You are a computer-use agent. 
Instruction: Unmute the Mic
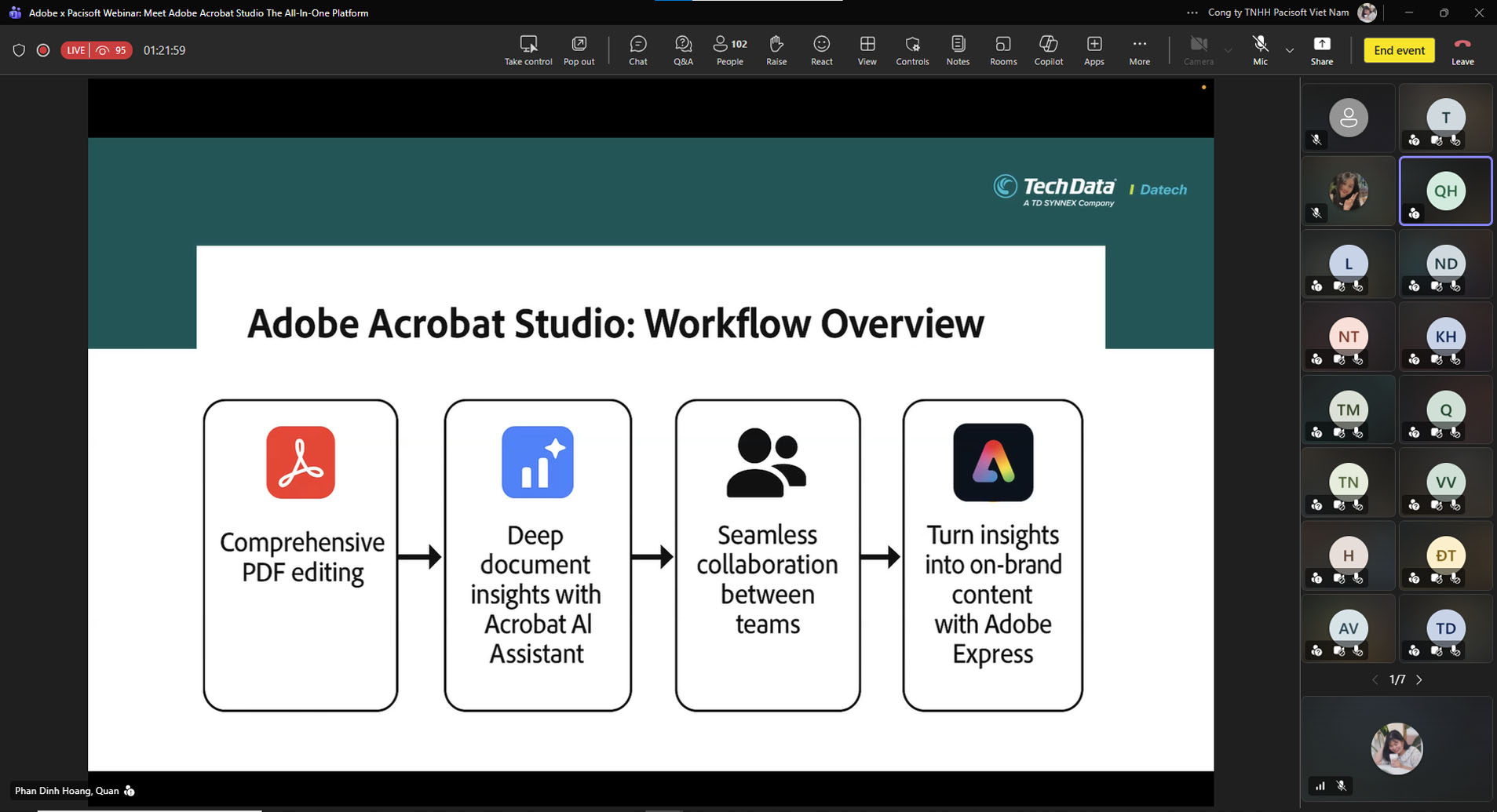click(1260, 50)
